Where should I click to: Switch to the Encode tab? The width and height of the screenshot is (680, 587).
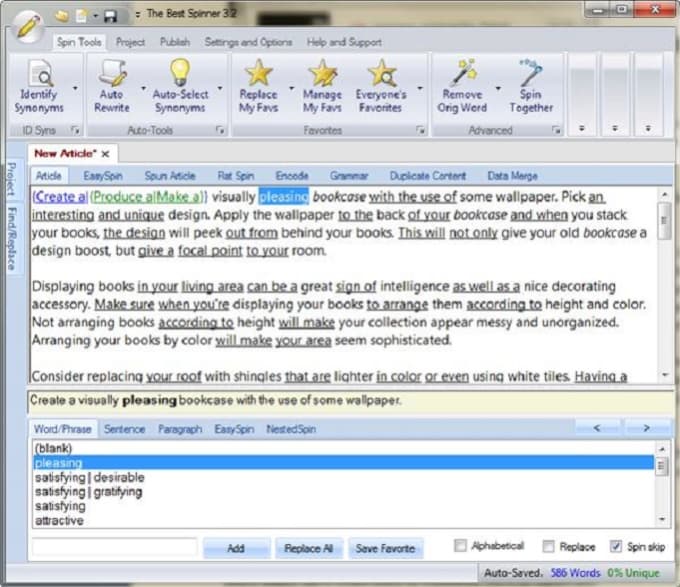click(x=292, y=176)
